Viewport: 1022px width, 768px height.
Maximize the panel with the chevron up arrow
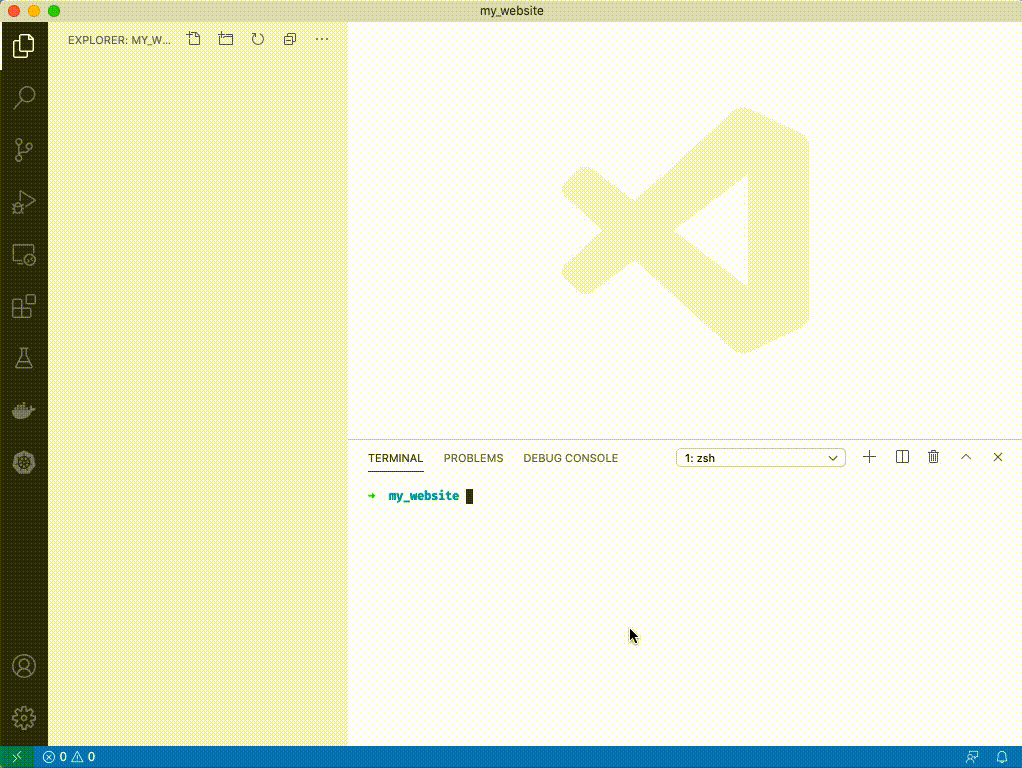pyautogui.click(x=966, y=457)
